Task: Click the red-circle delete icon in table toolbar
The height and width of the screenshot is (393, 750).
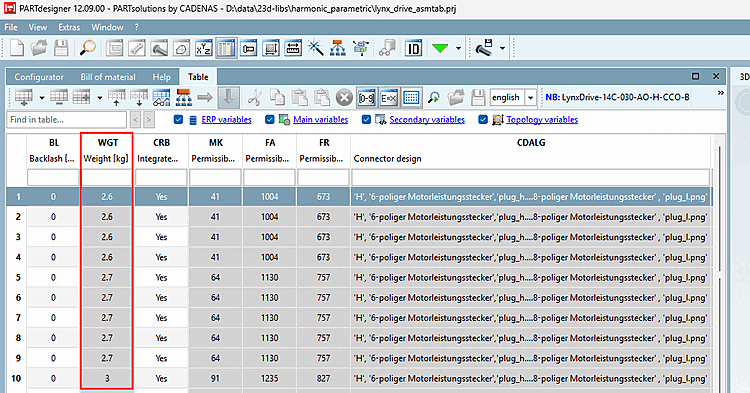Action: click(x=343, y=98)
